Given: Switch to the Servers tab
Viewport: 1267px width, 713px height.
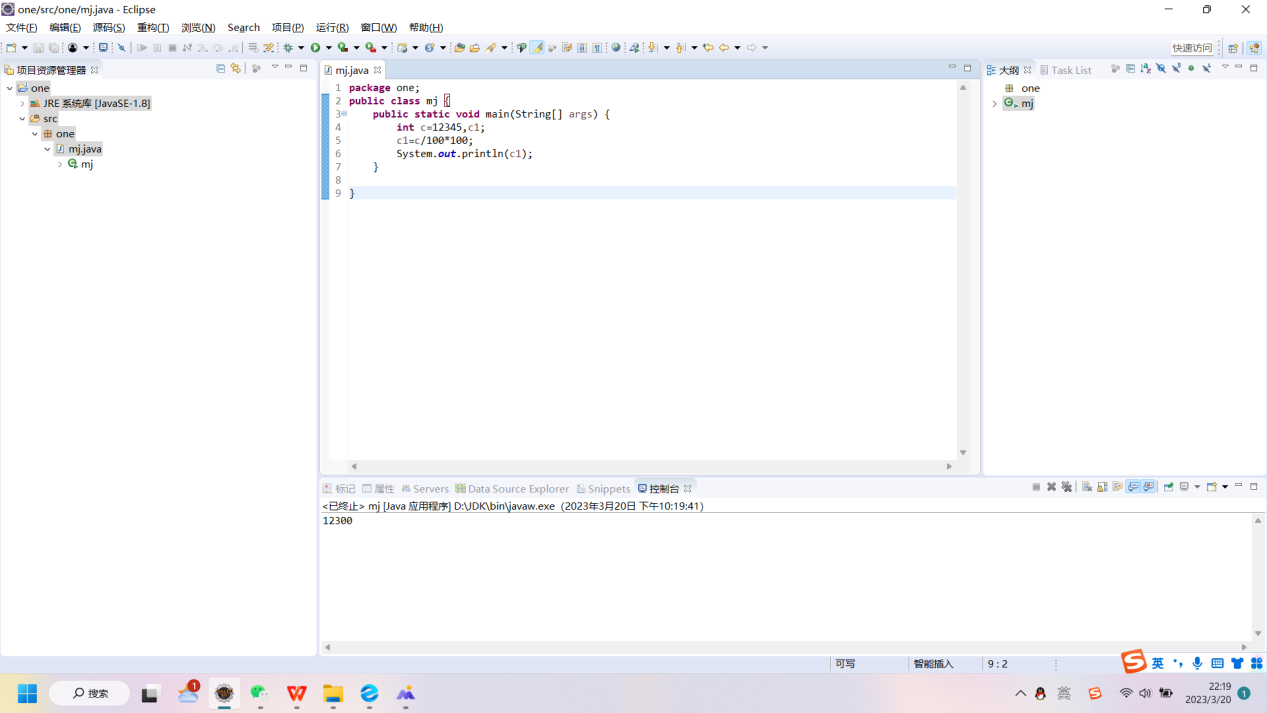Looking at the screenshot, I should pos(425,489).
